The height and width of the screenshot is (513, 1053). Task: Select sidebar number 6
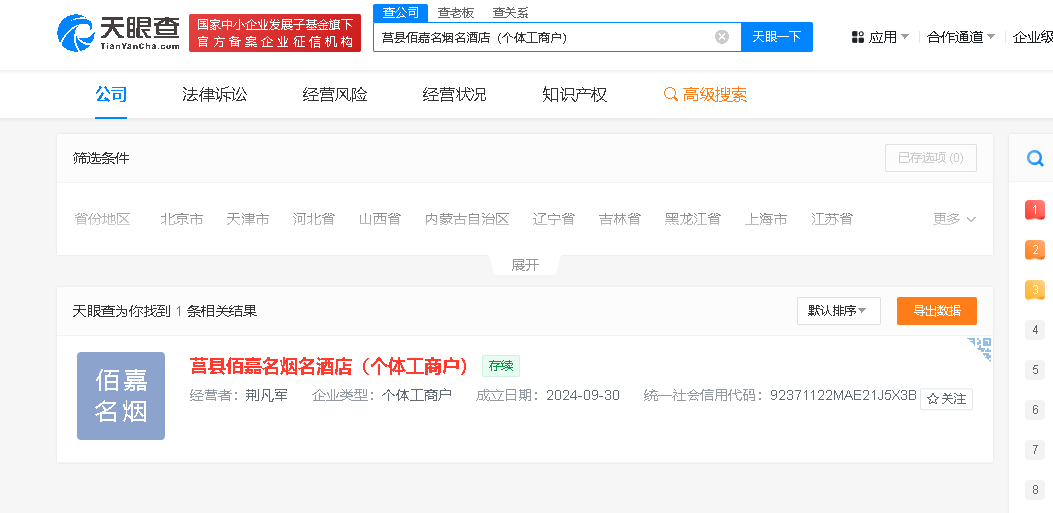point(1035,410)
